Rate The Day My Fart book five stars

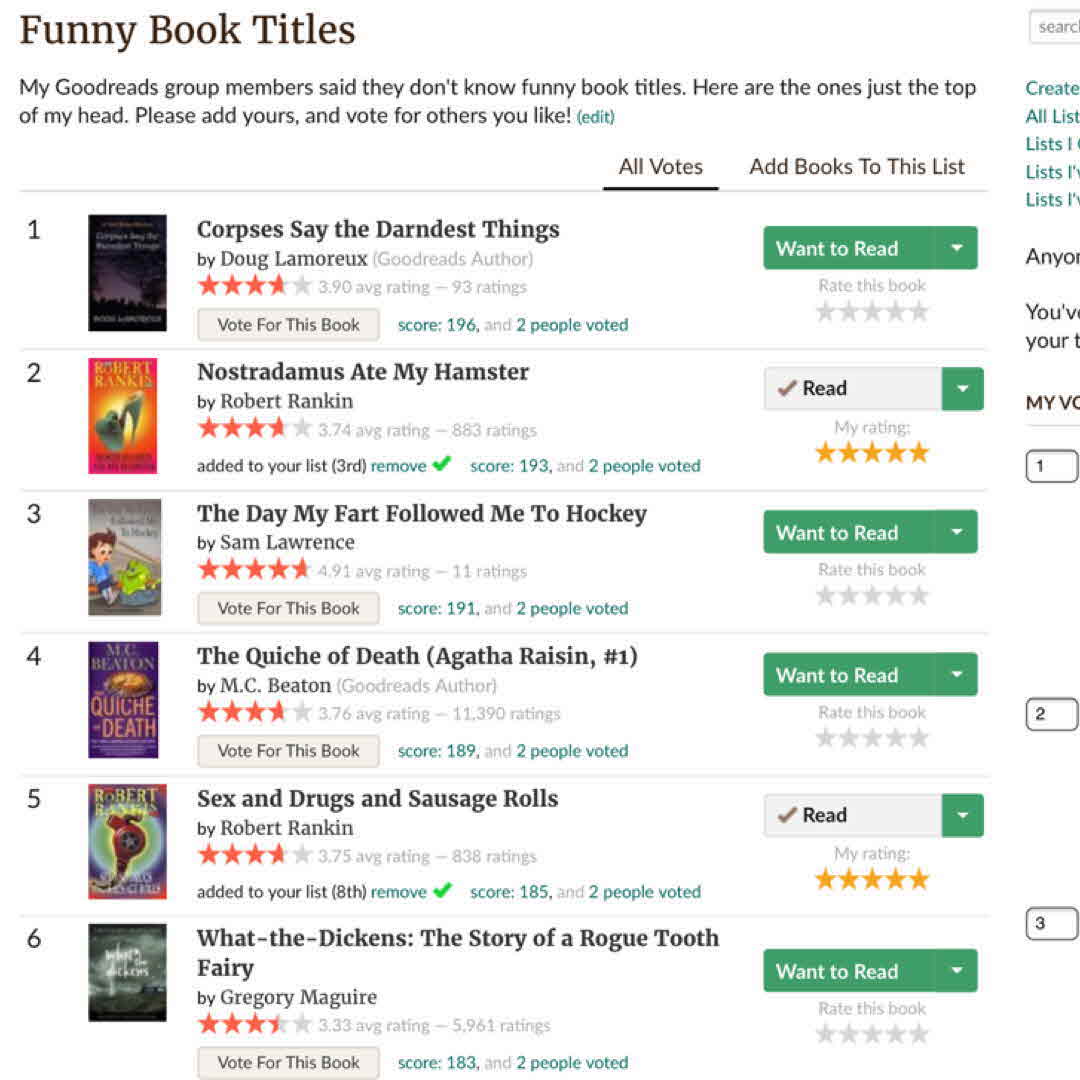coord(920,595)
